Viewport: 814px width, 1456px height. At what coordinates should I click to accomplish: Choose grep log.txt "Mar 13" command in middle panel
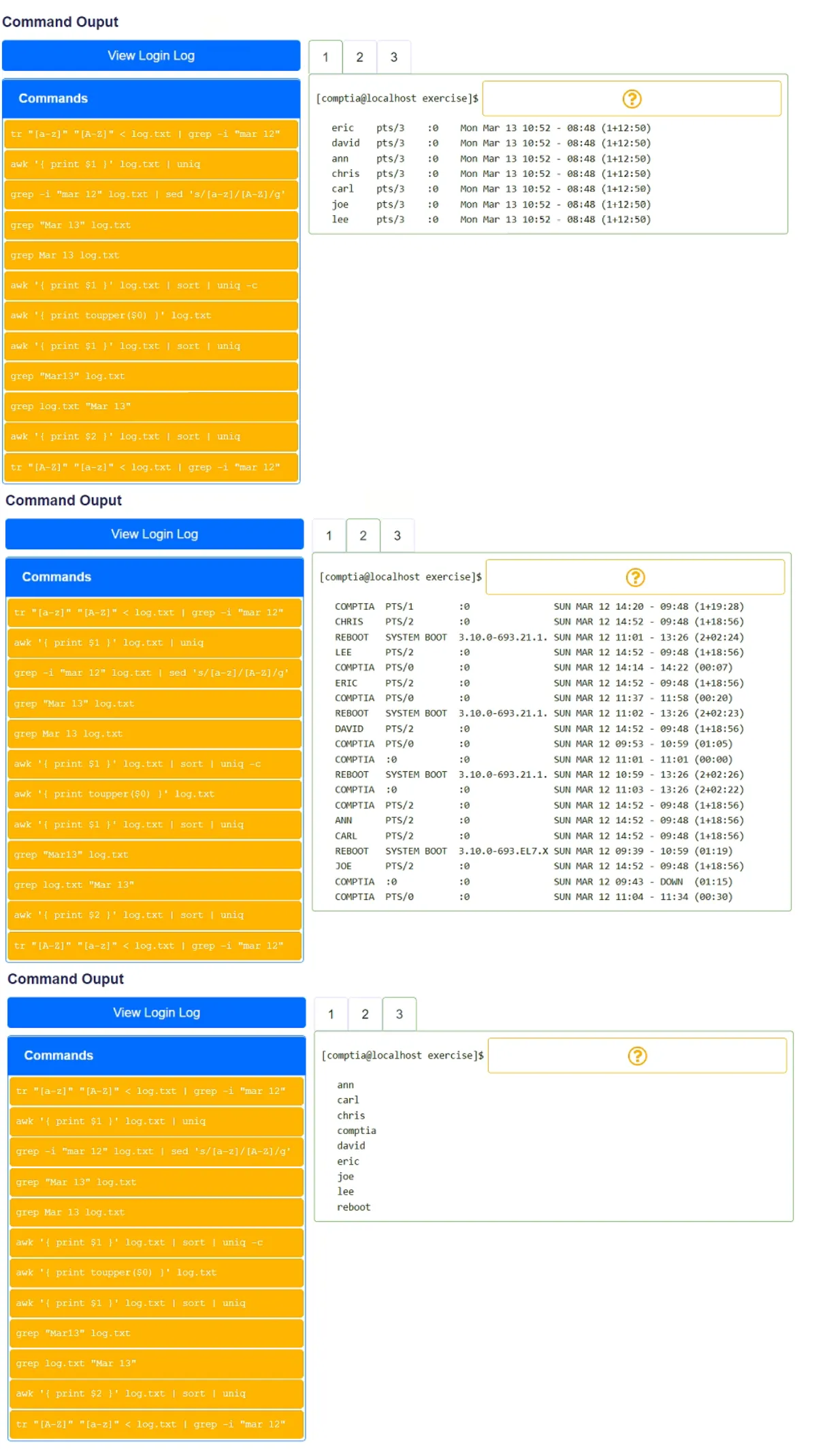154,885
